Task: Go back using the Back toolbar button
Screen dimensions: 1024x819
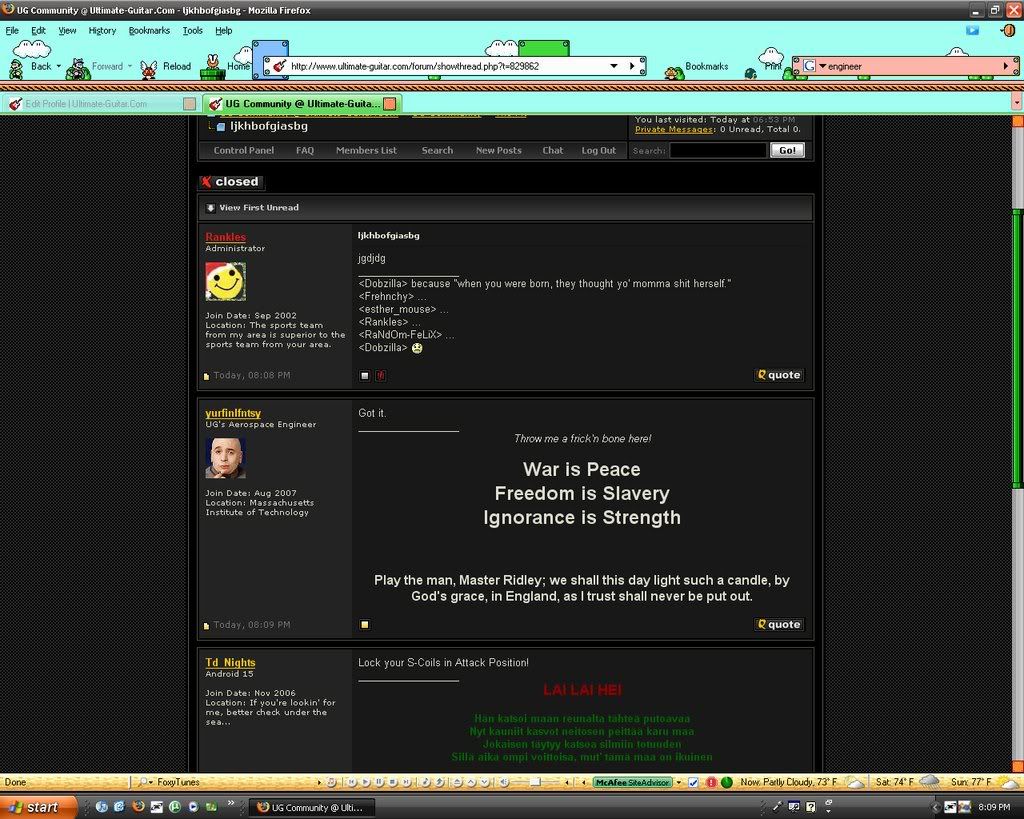Action: [33, 66]
